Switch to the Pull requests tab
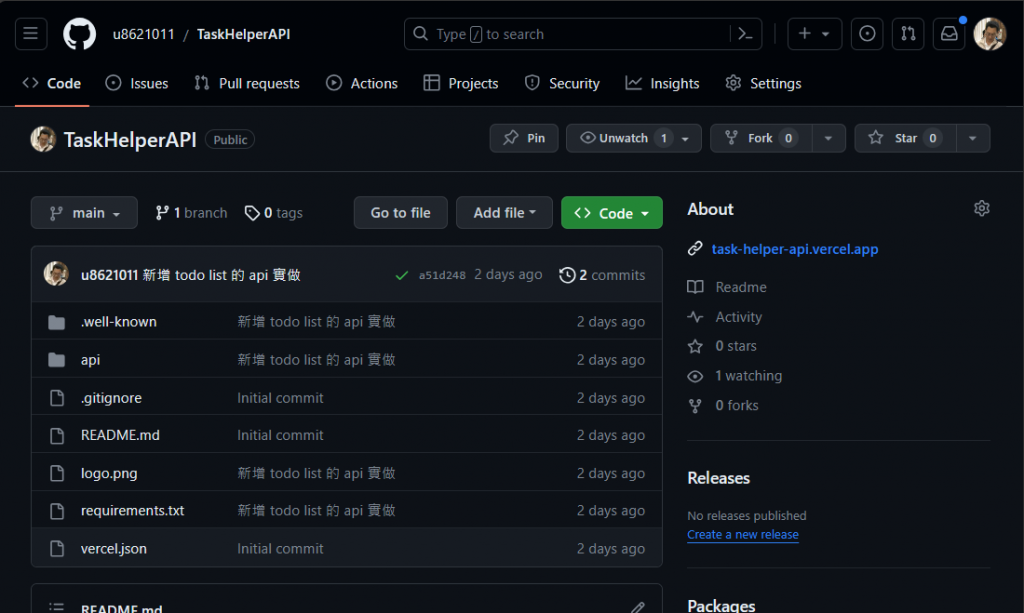Viewport: 1024px width, 613px height. 247,84
